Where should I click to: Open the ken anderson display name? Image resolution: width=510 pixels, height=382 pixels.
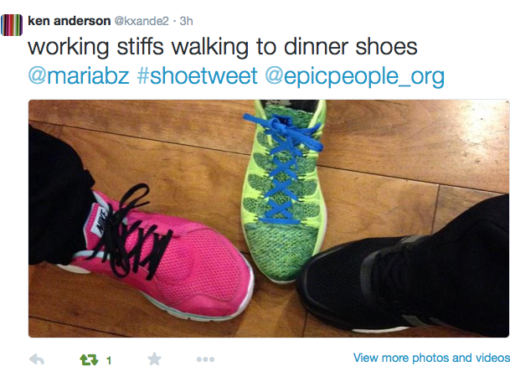[69, 21]
